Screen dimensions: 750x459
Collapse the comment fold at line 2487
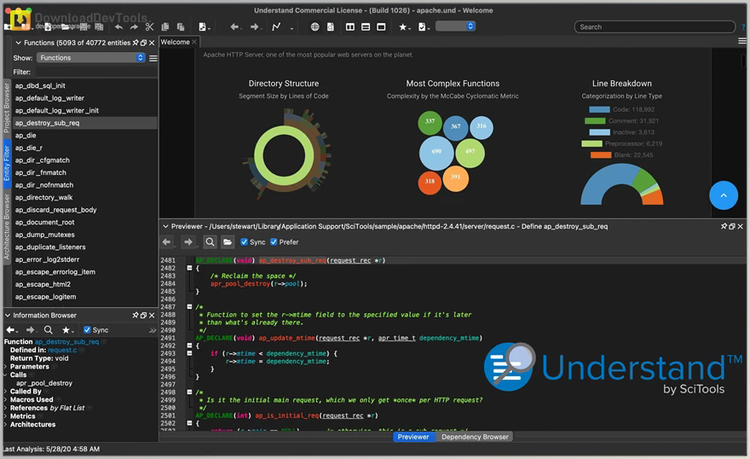pyautogui.click(x=189, y=306)
